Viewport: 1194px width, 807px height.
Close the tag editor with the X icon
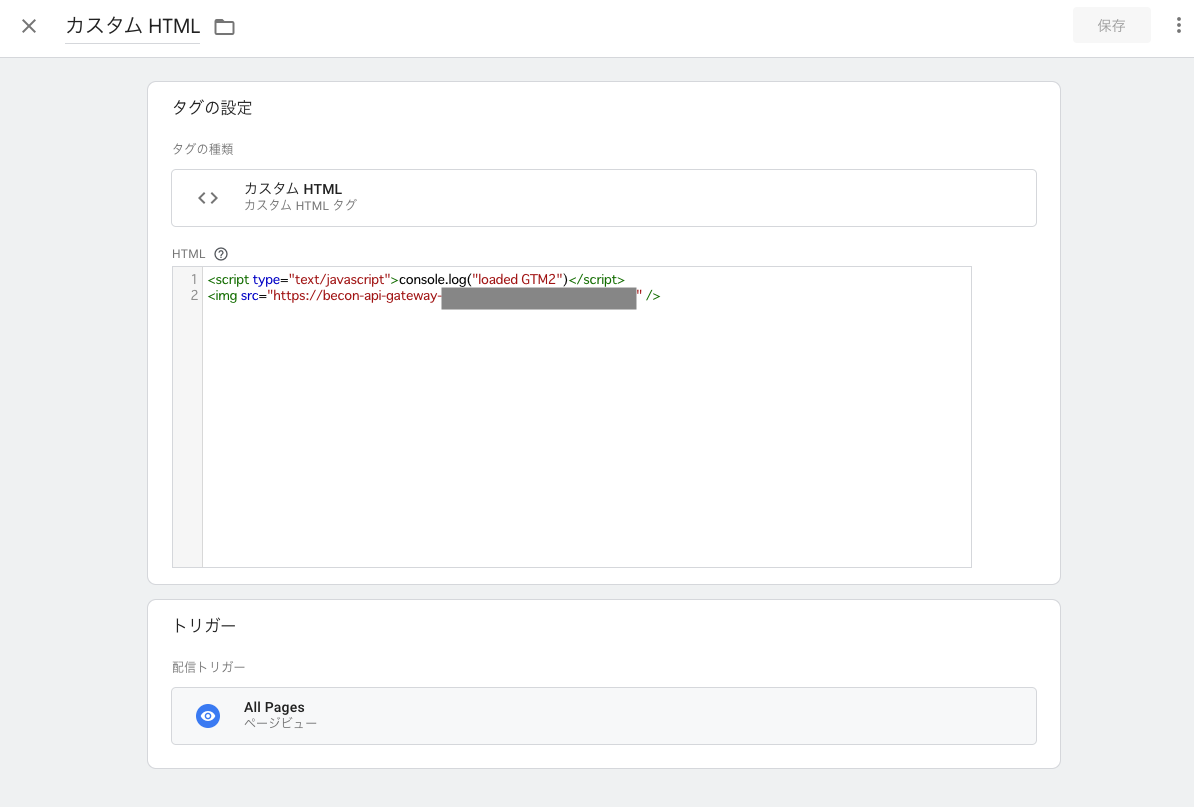(29, 27)
